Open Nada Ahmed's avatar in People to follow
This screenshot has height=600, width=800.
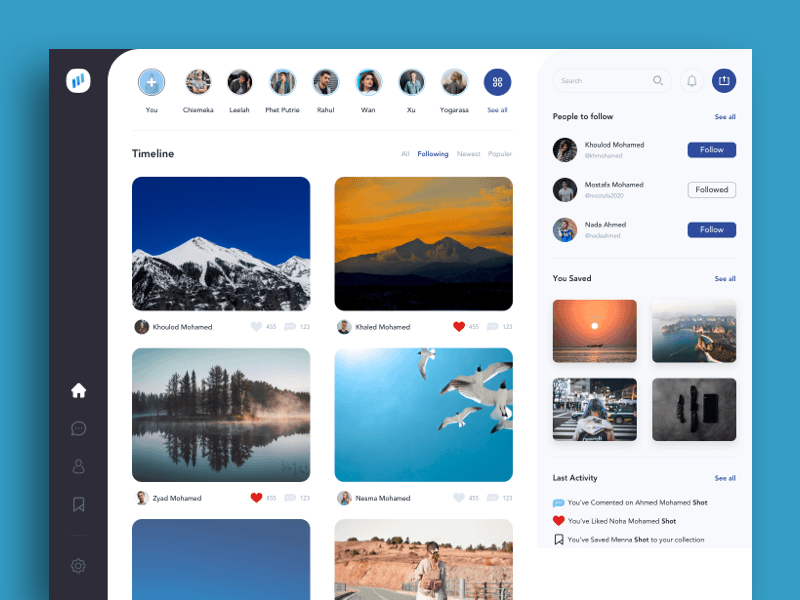pyautogui.click(x=565, y=230)
